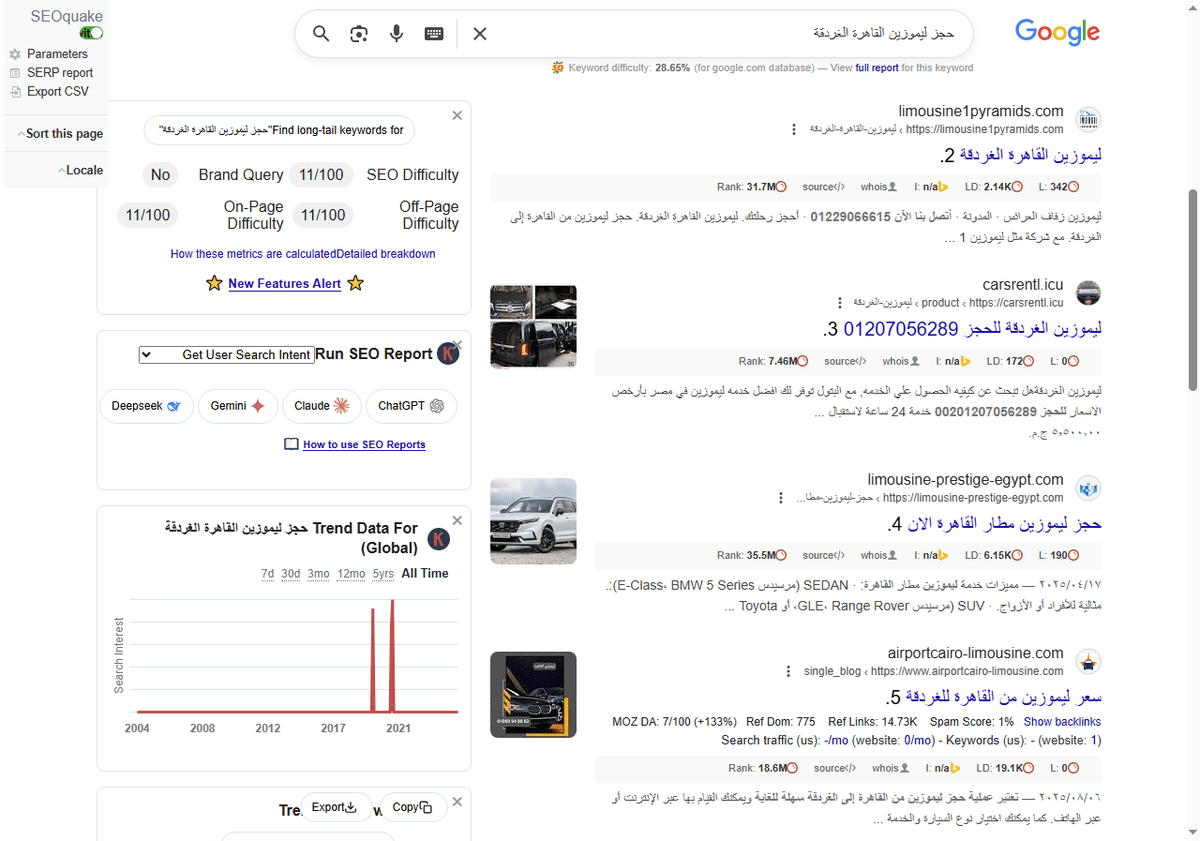Show backlinks for airportcairo-limousine.com

(1062, 721)
